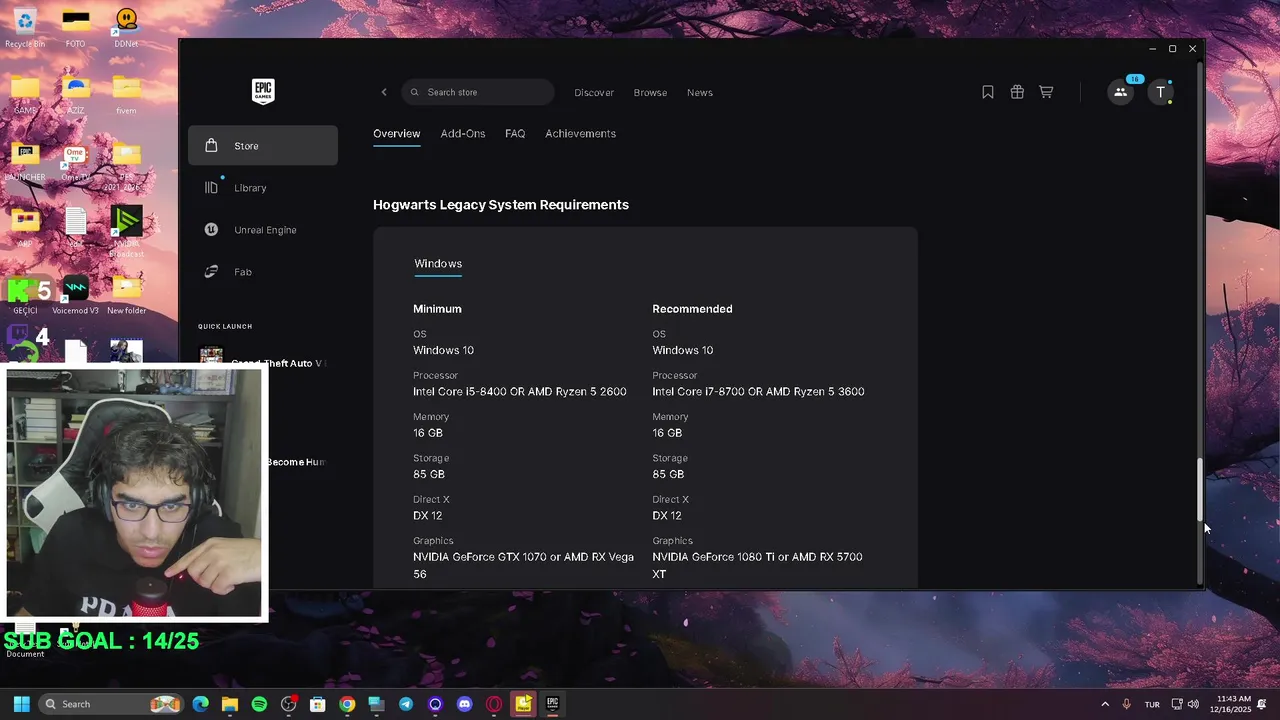This screenshot has width=1280, height=720.
Task: Click inside the Search store field
Action: coord(478,92)
